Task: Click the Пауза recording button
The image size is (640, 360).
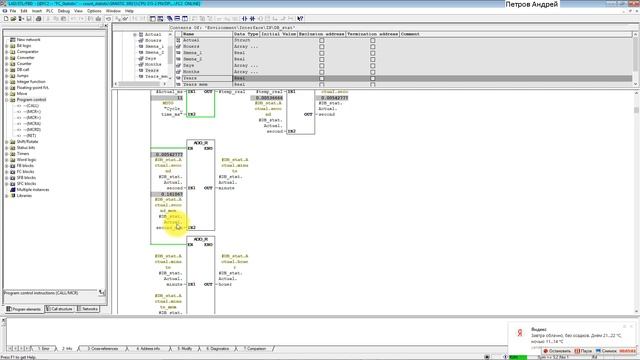Action: point(583,351)
